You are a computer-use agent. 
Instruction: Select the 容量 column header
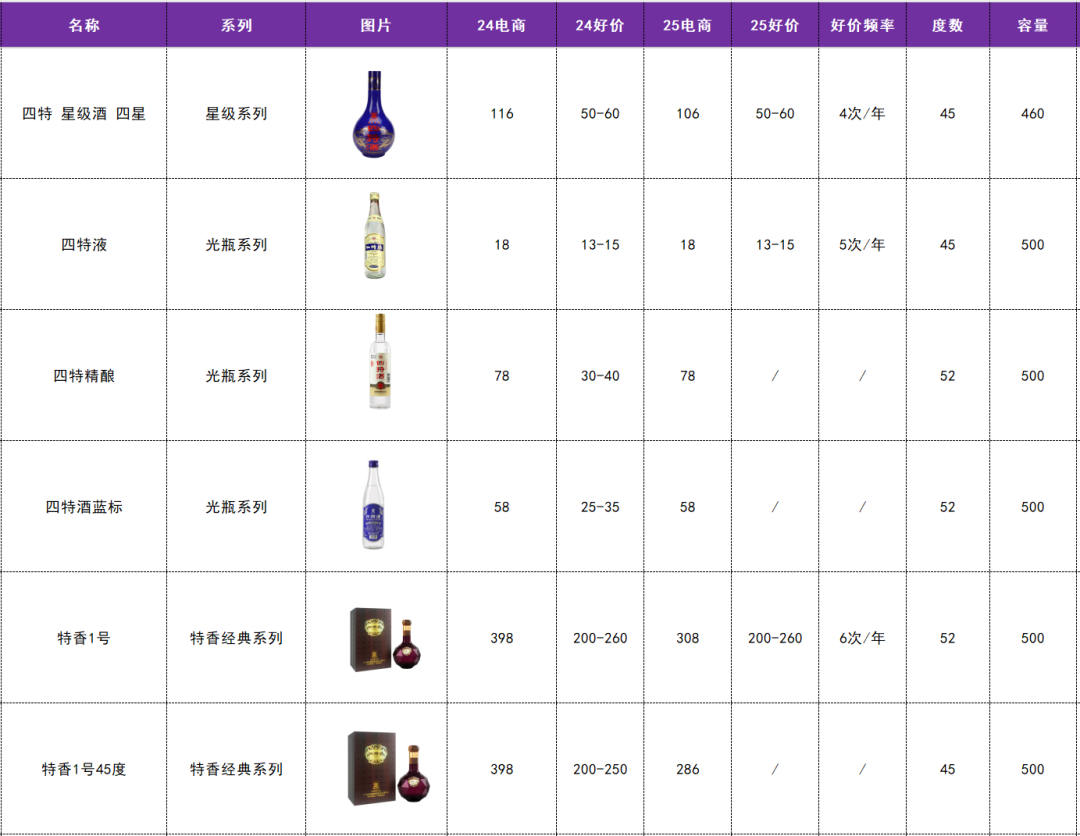1032,25
